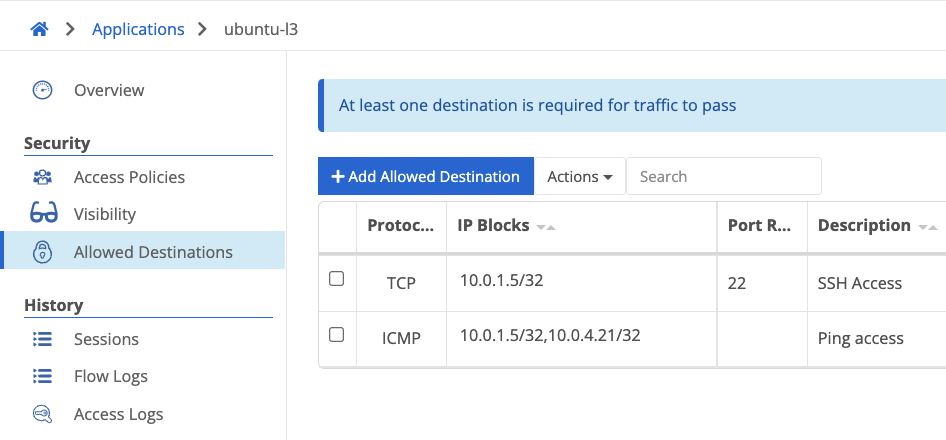The width and height of the screenshot is (946, 440).
Task: Click the Allowed Destinations lock icon
Action: coord(42,252)
